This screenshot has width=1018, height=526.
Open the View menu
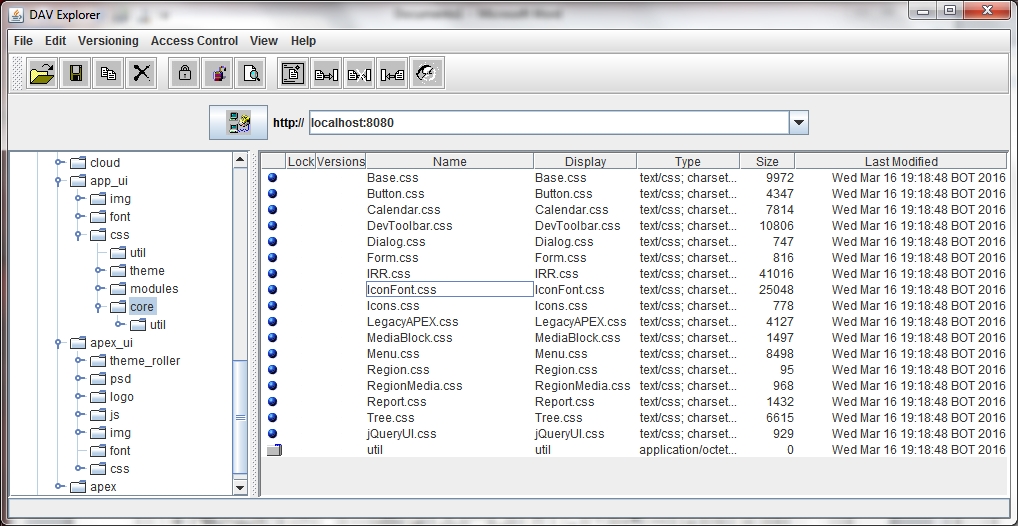click(x=264, y=40)
